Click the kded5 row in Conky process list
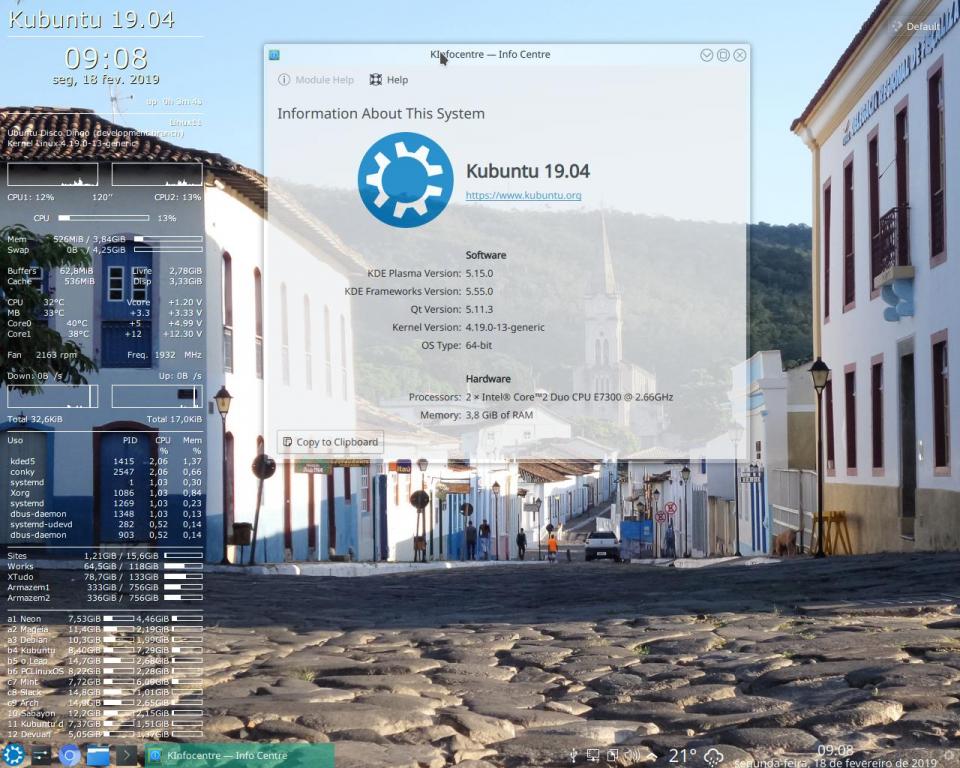This screenshot has width=960, height=768. pos(105,461)
